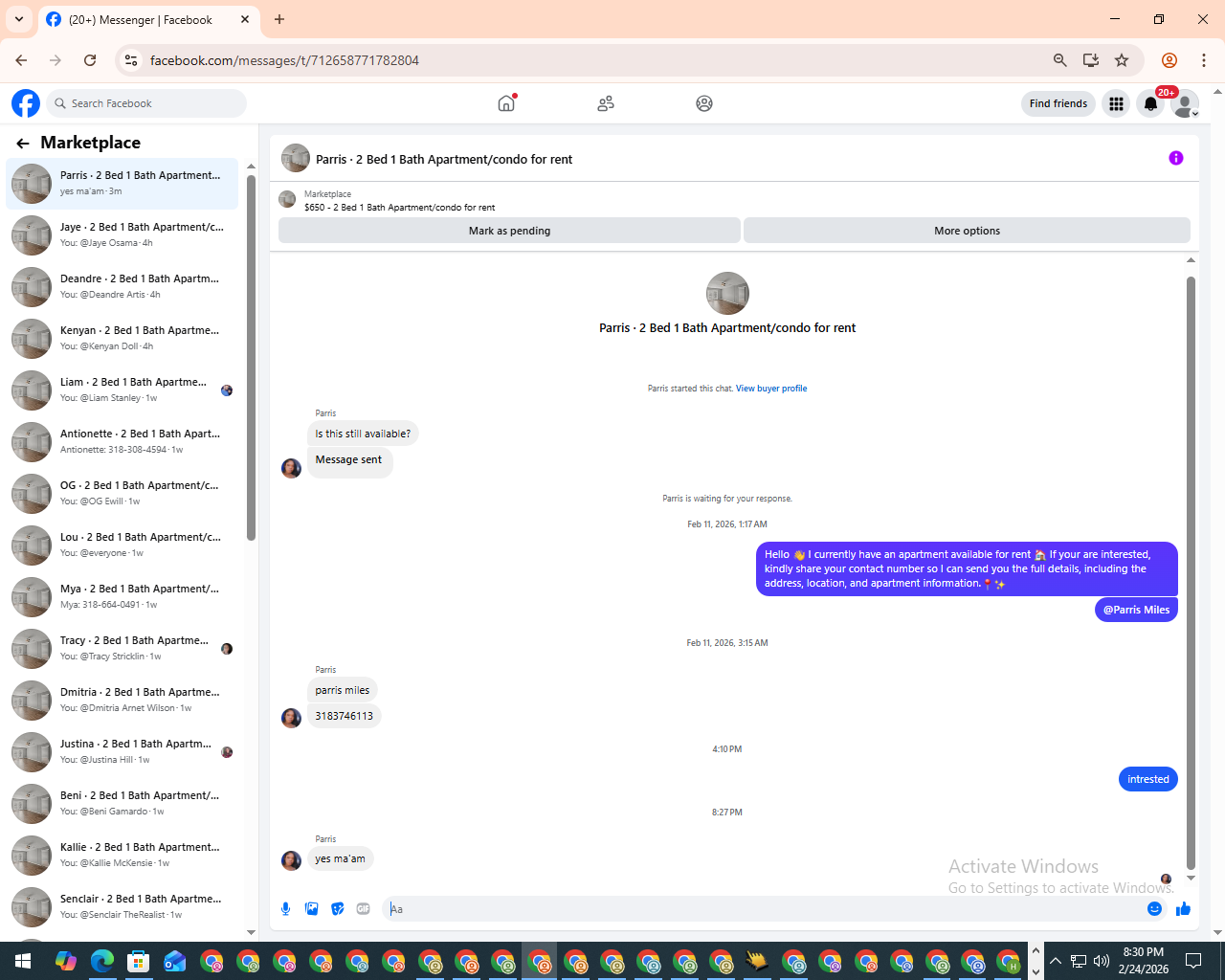Open the Liam conversation
The height and width of the screenshot is (980, 1225).
point(122,390)
